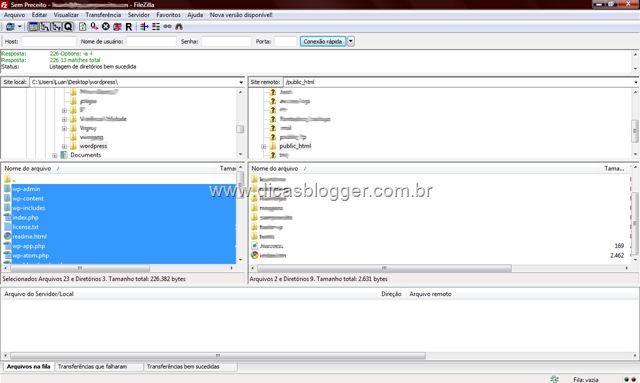640x383 pixels.
Task: Select the readme.html file
Action: pyautogui.click(x=29, y=236)
